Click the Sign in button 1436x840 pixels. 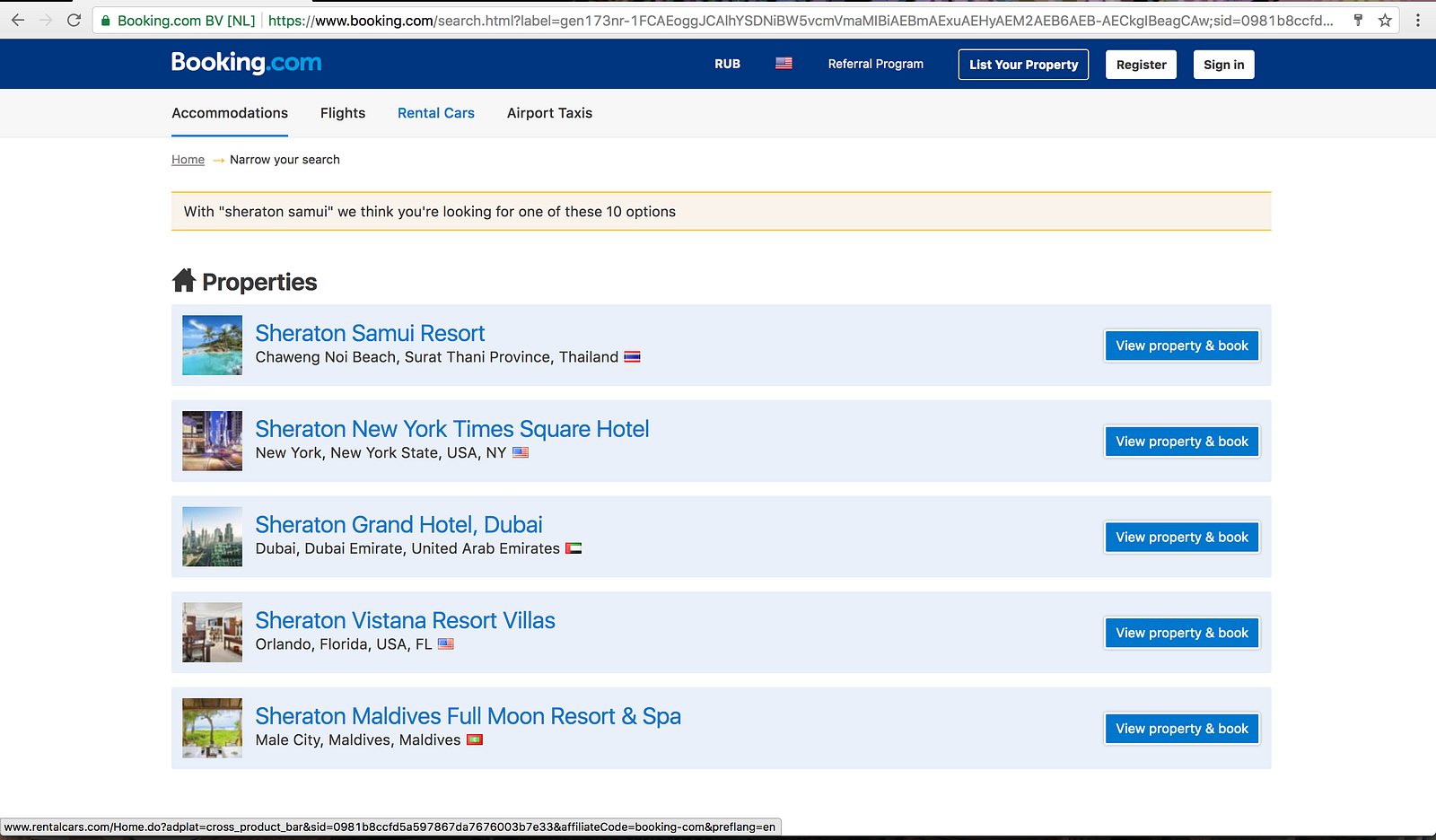point(1223,65)
